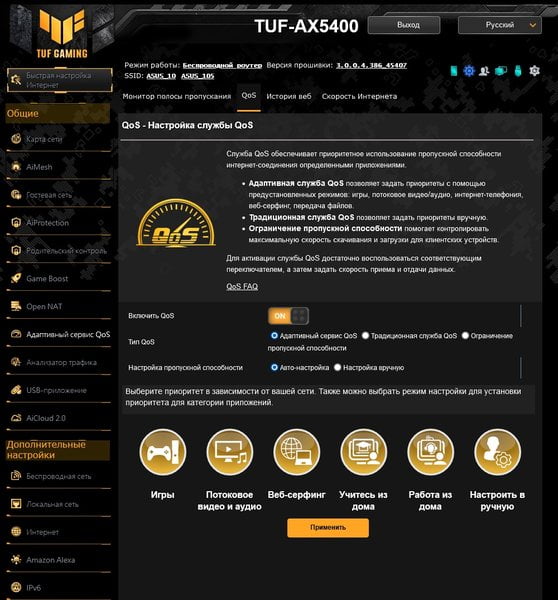Open the Монитор полосы пропускания tab
Viewport: 558px width, 600px height.
tap(177, 96)
